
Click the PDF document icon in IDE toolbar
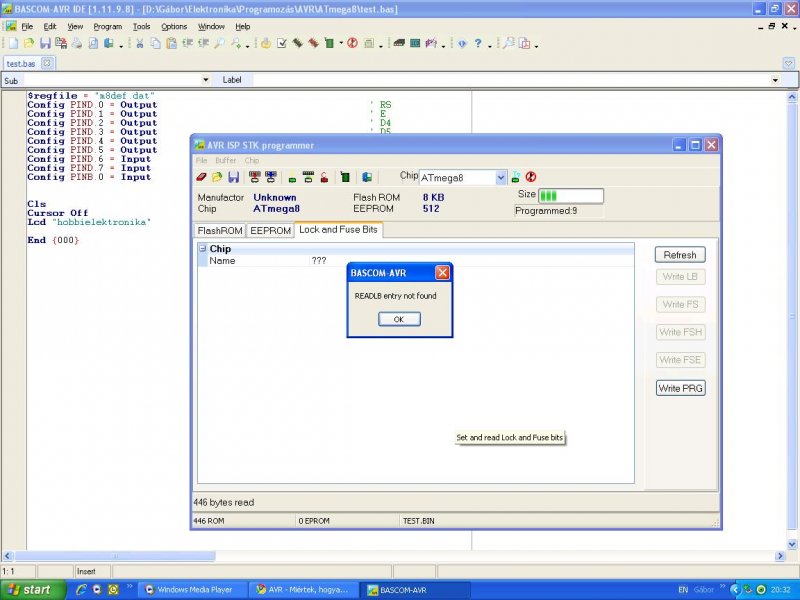(x=524, y=43)
